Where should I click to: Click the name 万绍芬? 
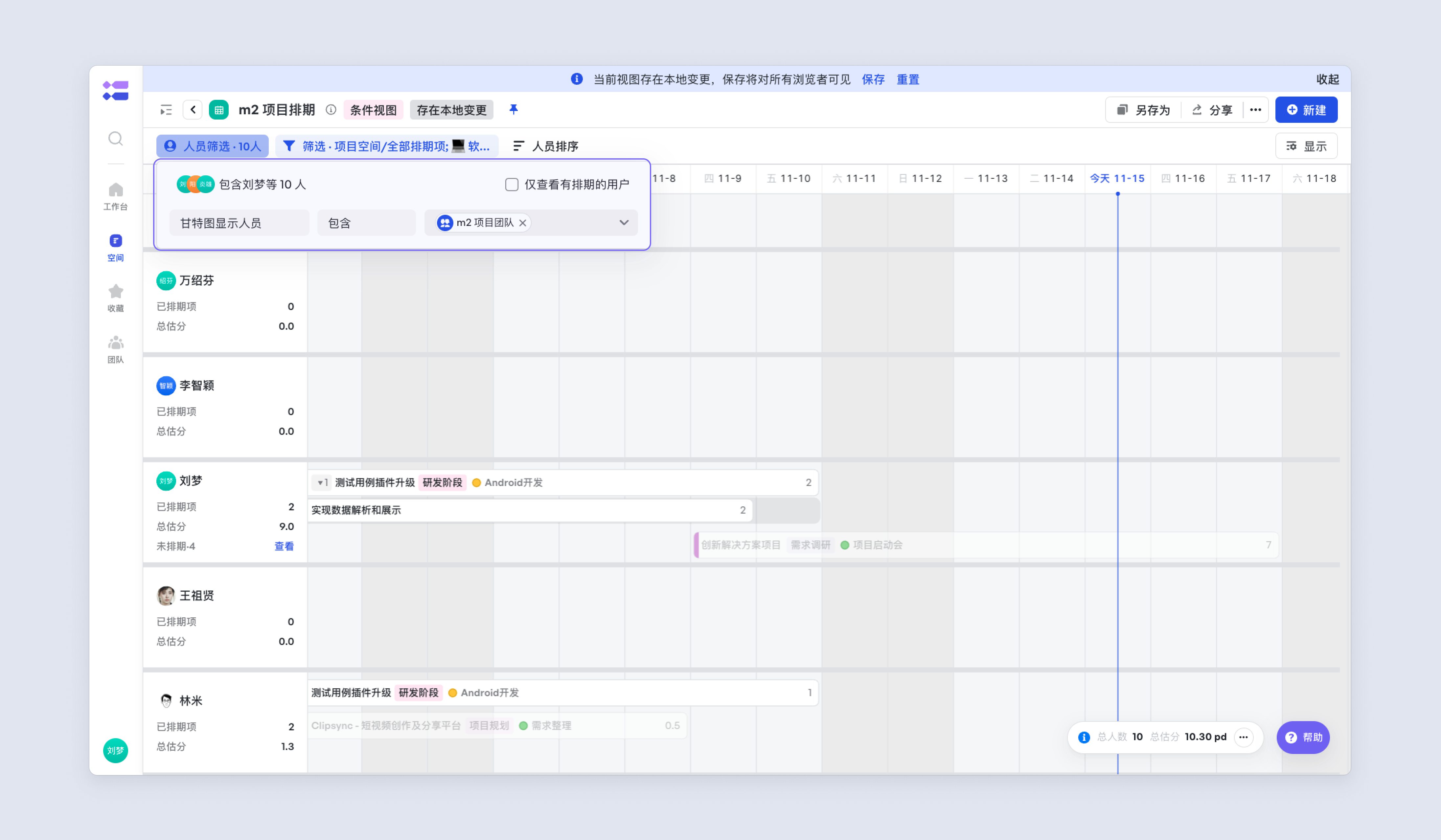coord(197,280)
